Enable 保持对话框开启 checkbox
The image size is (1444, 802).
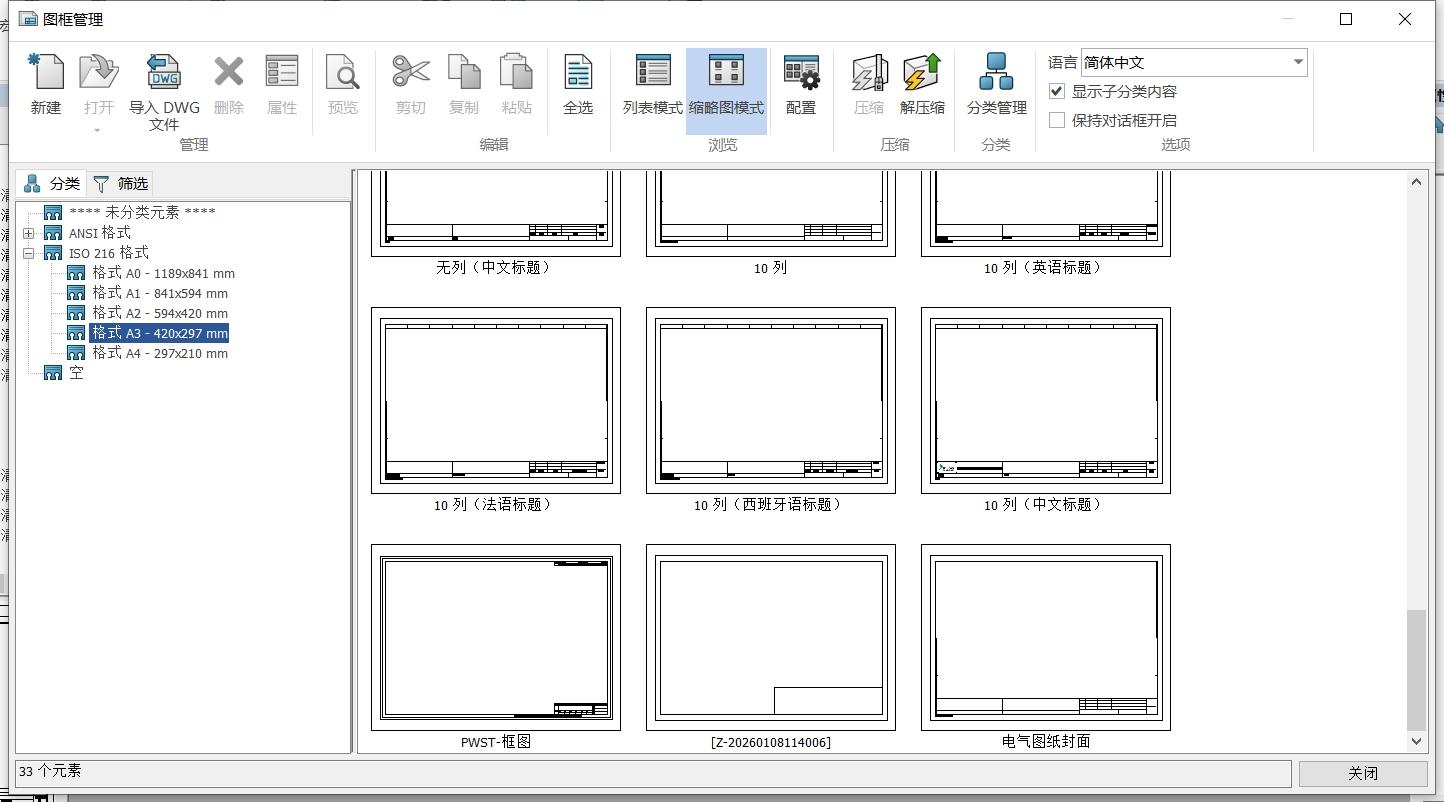click(1057, 120)
